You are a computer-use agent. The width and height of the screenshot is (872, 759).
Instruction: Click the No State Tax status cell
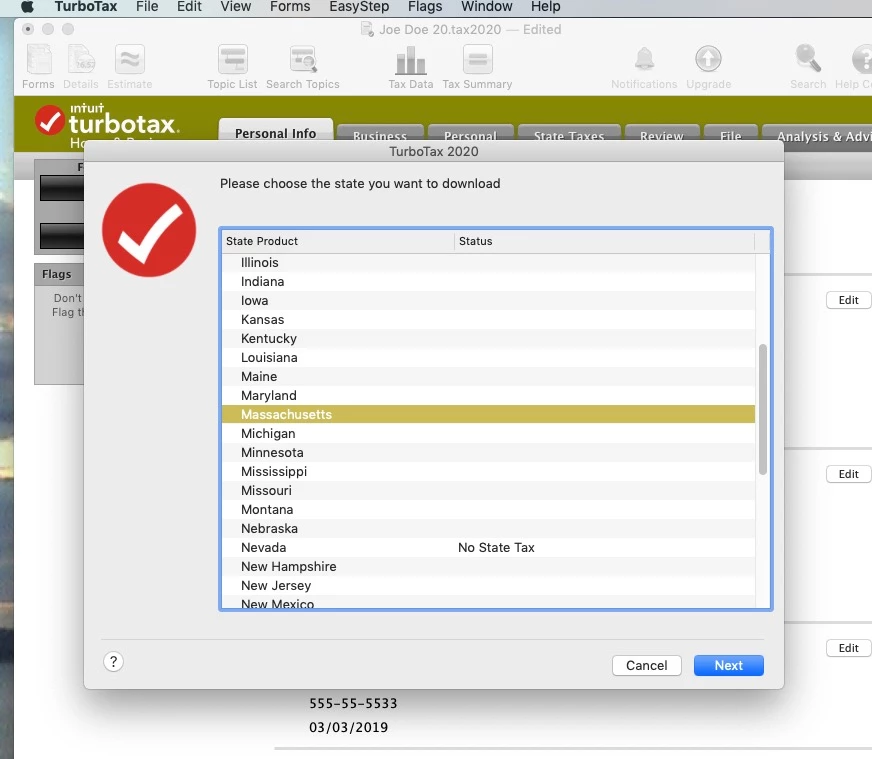click(x=496, y=548)
